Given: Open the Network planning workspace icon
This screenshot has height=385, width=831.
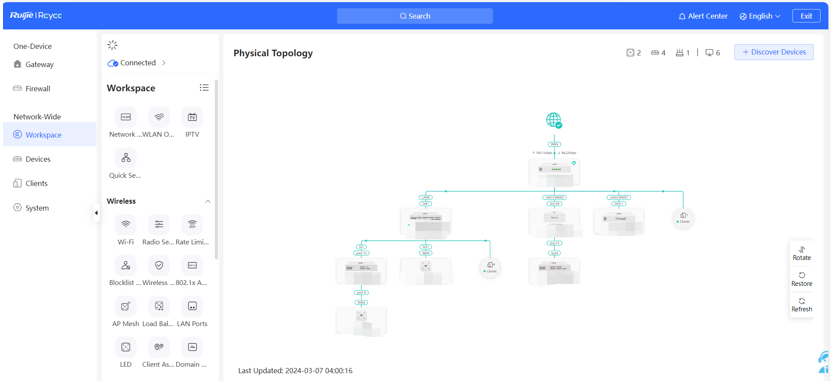Looking at the screenshot, I should [126, 117].
